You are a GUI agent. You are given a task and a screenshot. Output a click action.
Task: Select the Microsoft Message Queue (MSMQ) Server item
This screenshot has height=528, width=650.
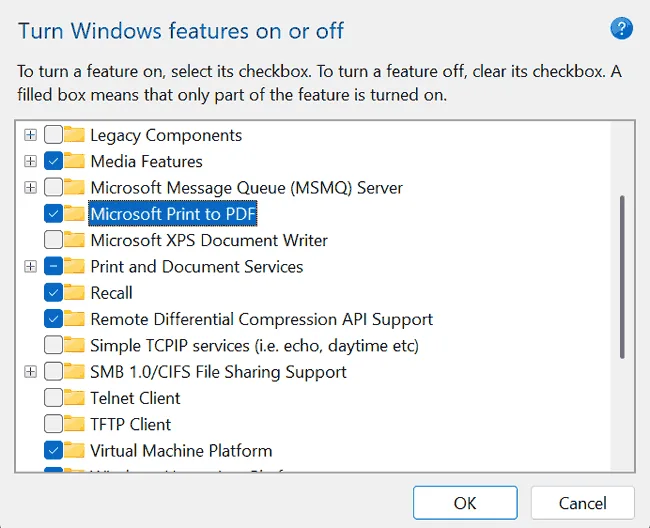[x=246, y=187]
